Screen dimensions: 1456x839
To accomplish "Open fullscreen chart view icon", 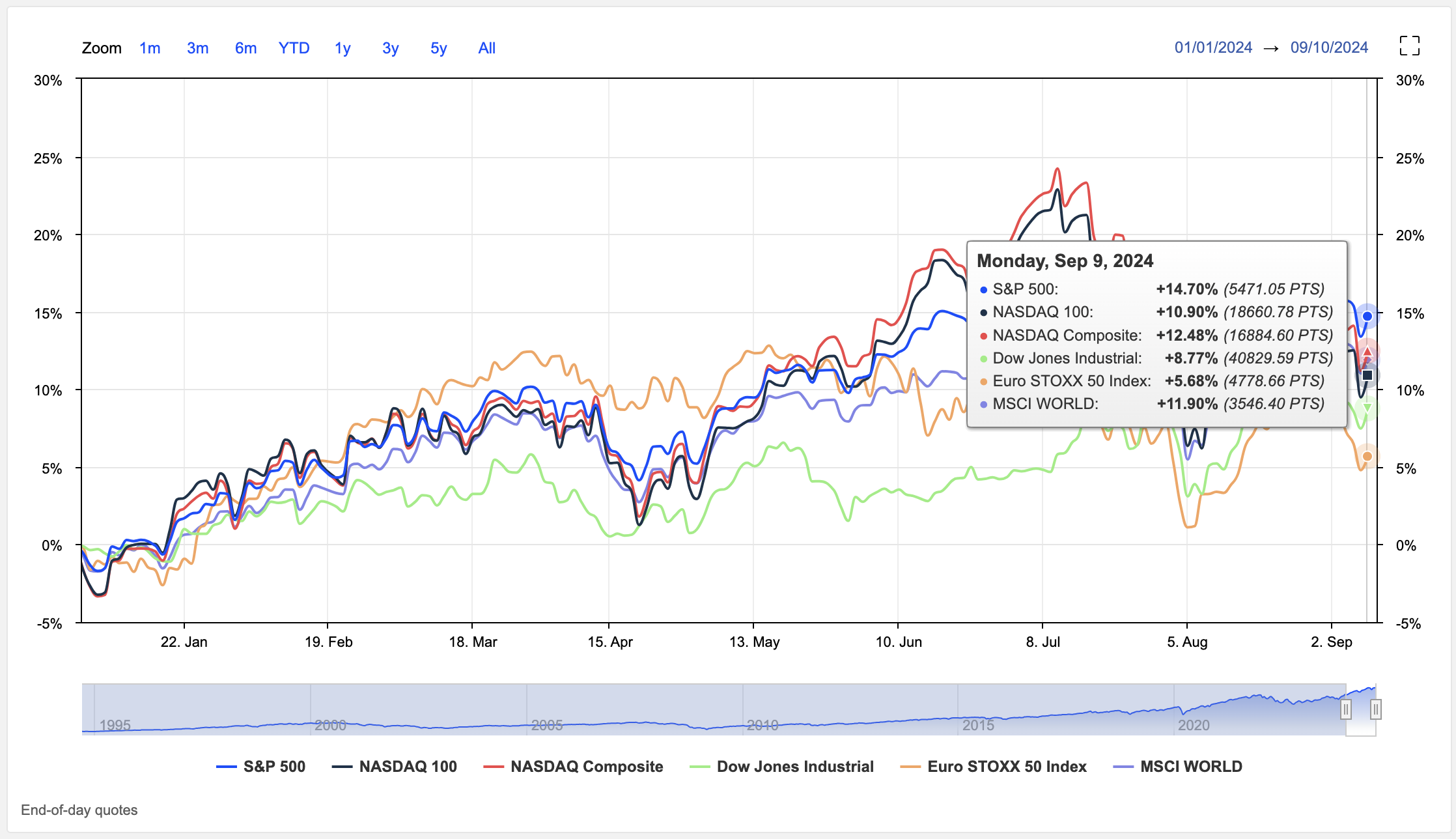I will pyautogui.click(x=1409, y=46).
